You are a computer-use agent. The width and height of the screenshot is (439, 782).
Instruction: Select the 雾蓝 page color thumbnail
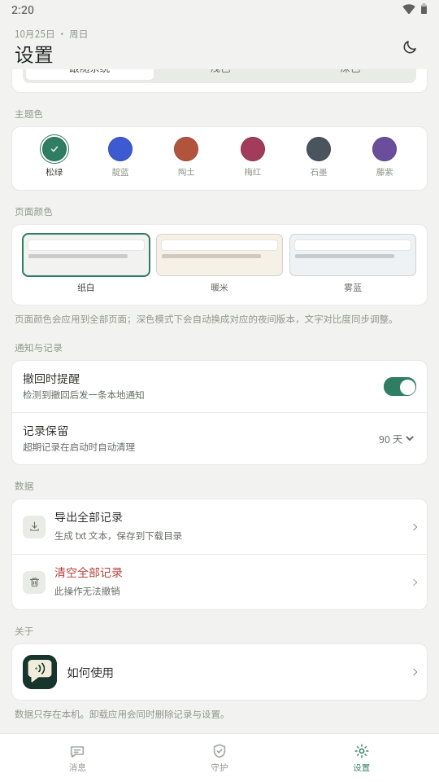tap(353, 255)
